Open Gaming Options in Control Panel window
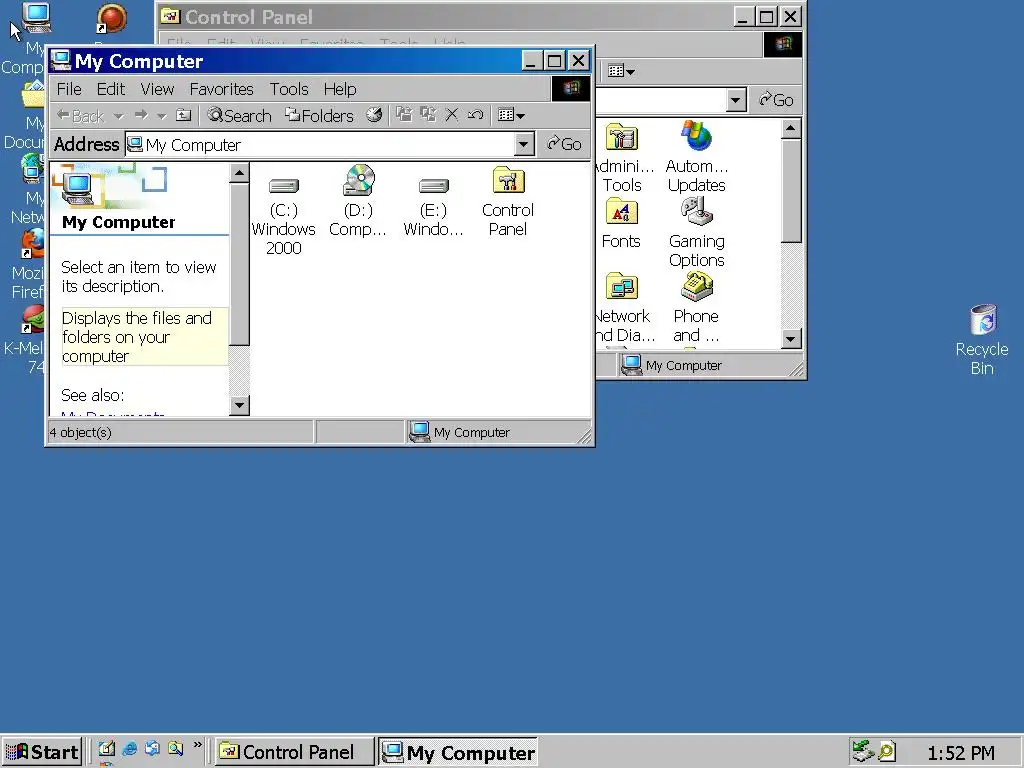This screenshot has height=768, width=1024. point(697,232)
